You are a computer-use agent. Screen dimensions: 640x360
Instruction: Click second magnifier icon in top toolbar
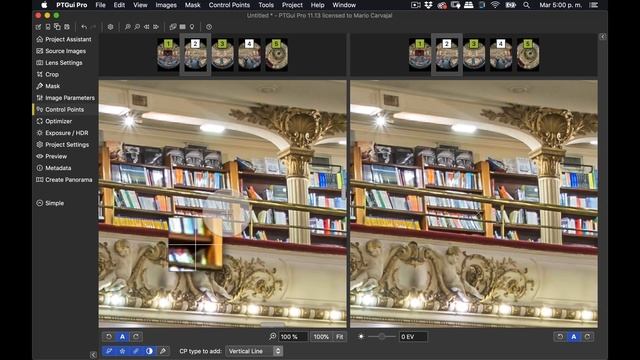point(137,27)
